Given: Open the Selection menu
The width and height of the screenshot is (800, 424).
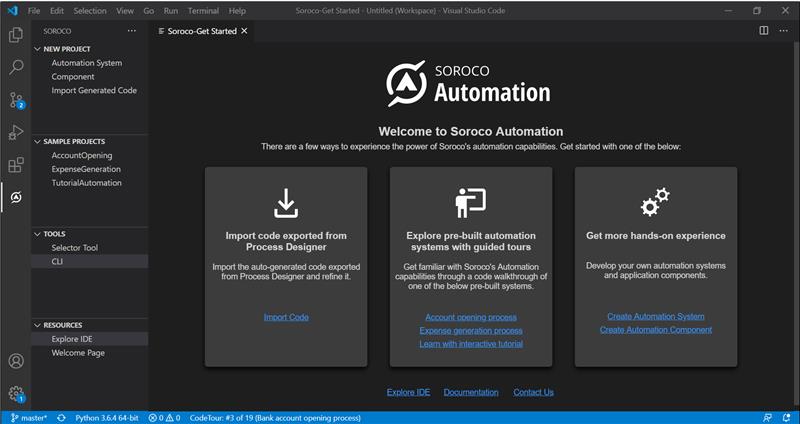Looking at the screenshot, I should pyautogui.click(x=90, y=10).
